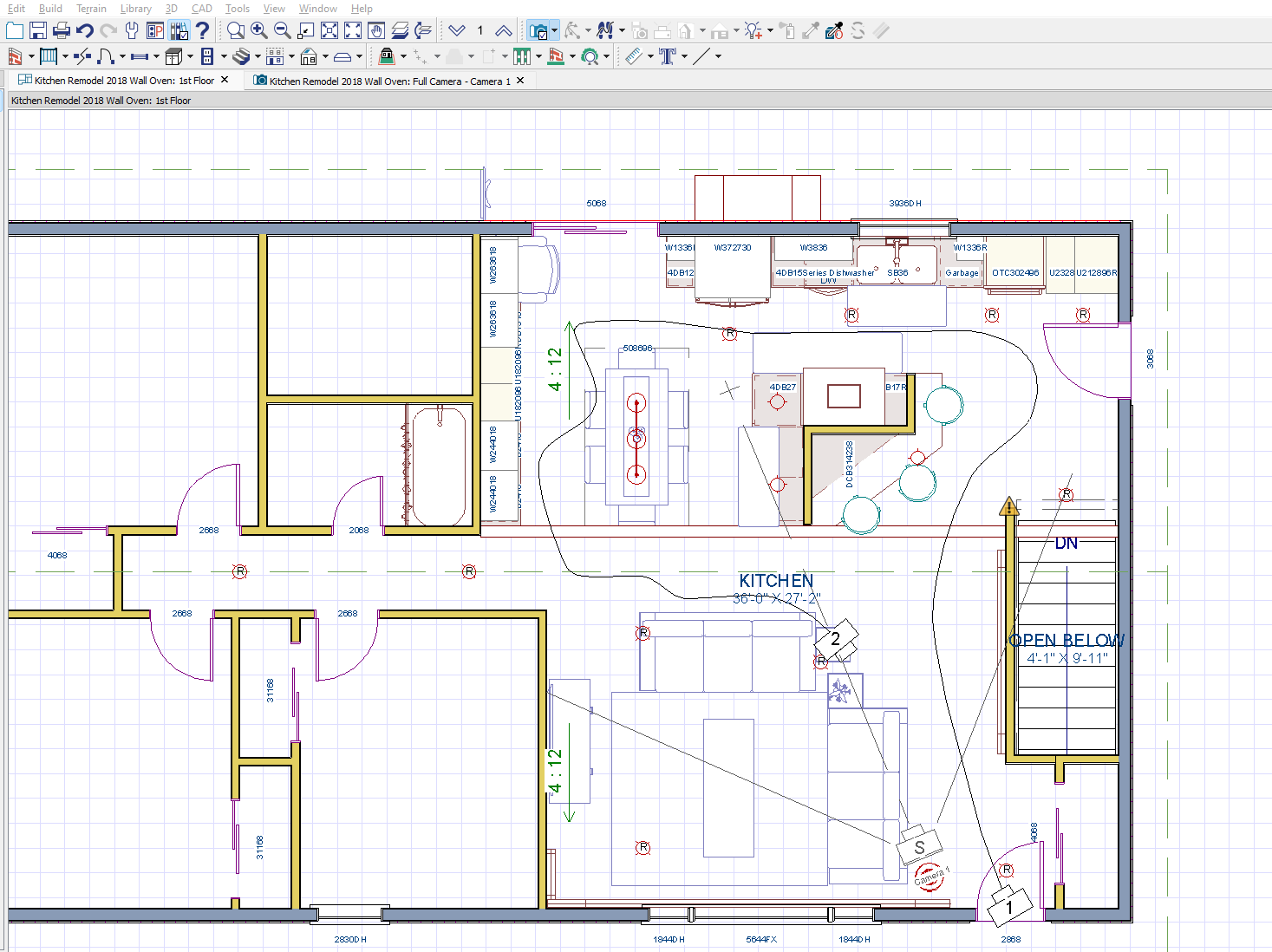Open the Terrain menu
1272x952 pixels.
pos(91,9)
